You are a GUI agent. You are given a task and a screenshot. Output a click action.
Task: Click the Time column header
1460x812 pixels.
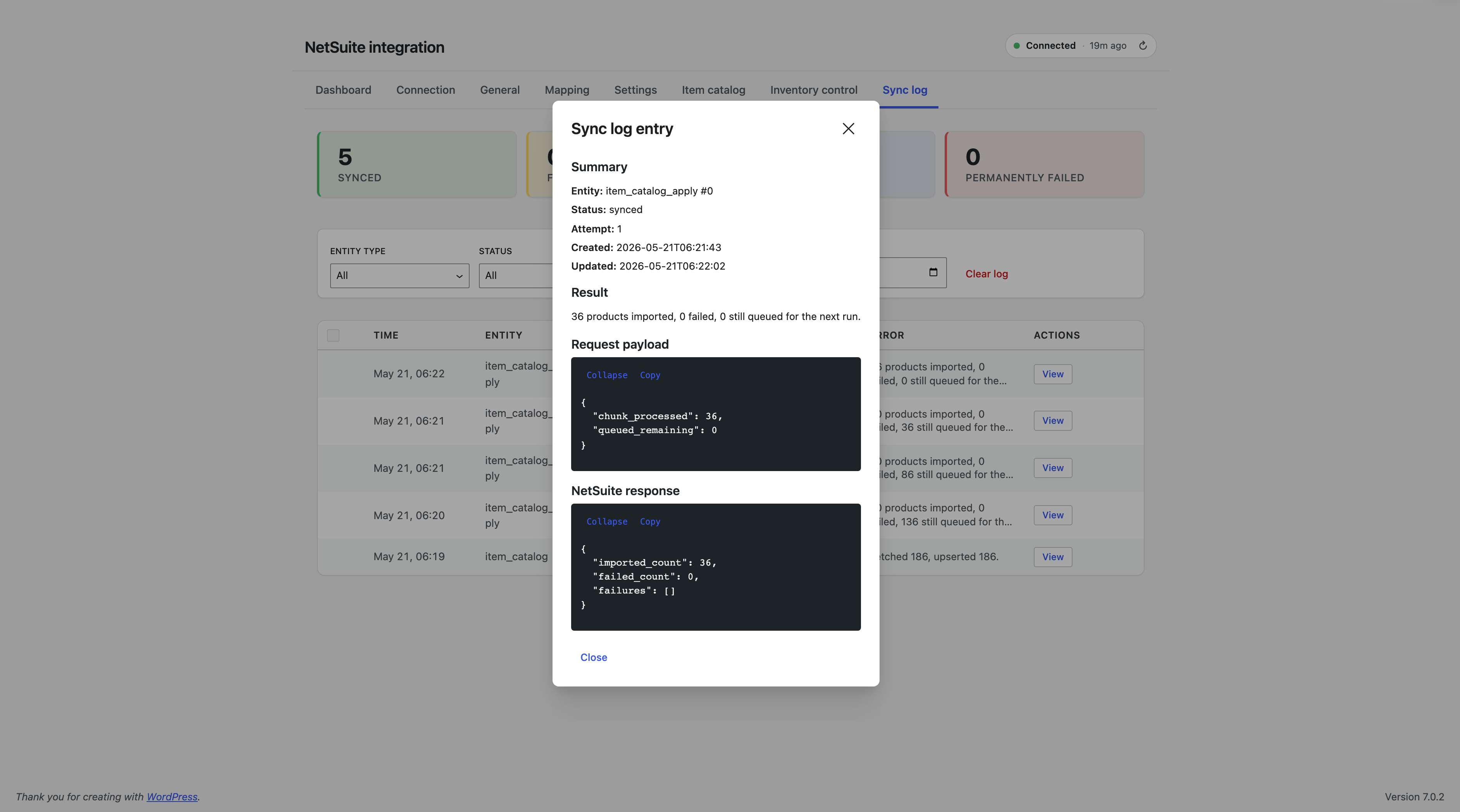386,335
